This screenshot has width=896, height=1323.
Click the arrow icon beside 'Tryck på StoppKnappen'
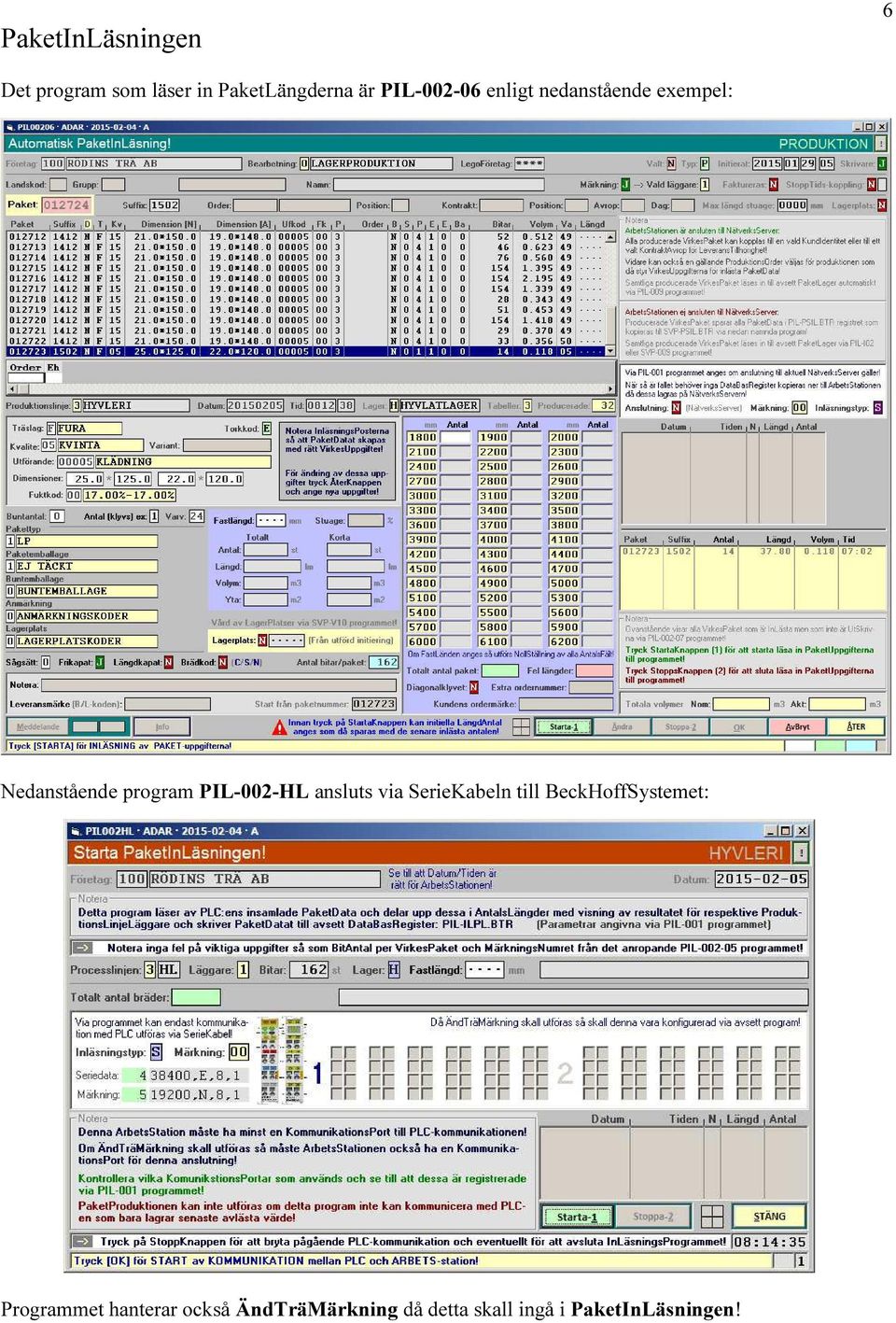[x=83, y=1241]
